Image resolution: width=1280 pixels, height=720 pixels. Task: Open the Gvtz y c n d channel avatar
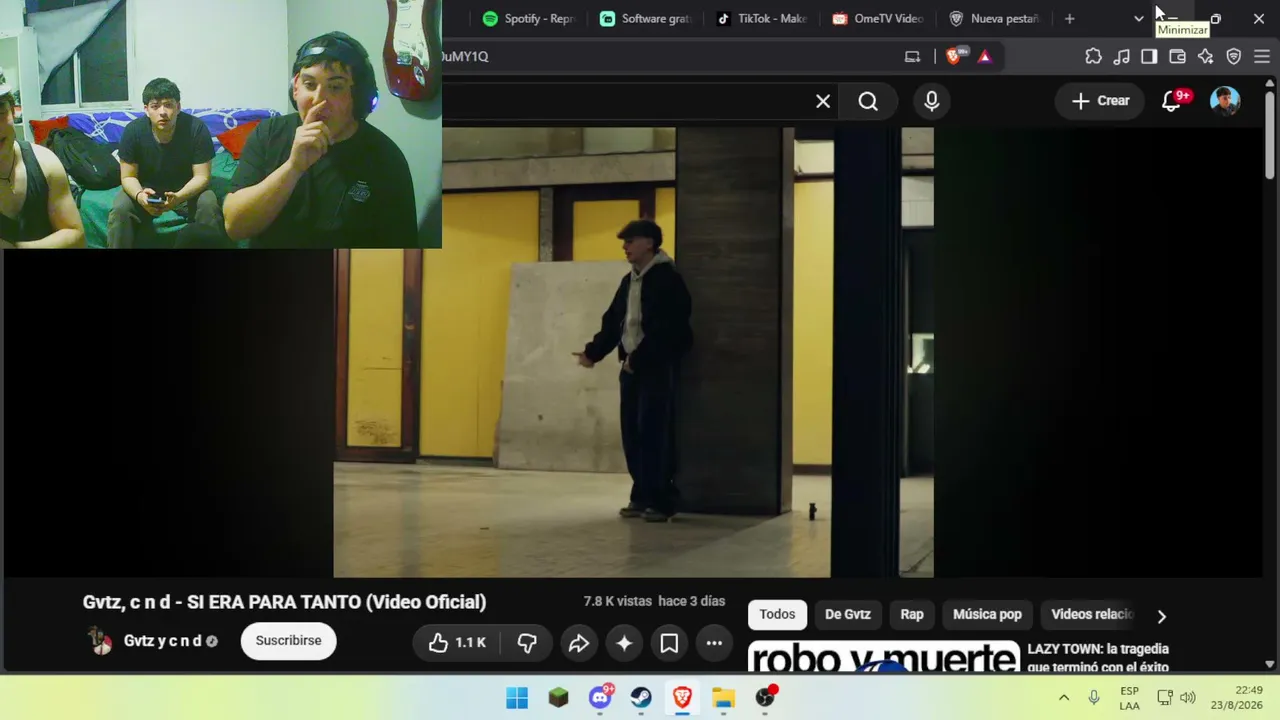coord(99,641)
